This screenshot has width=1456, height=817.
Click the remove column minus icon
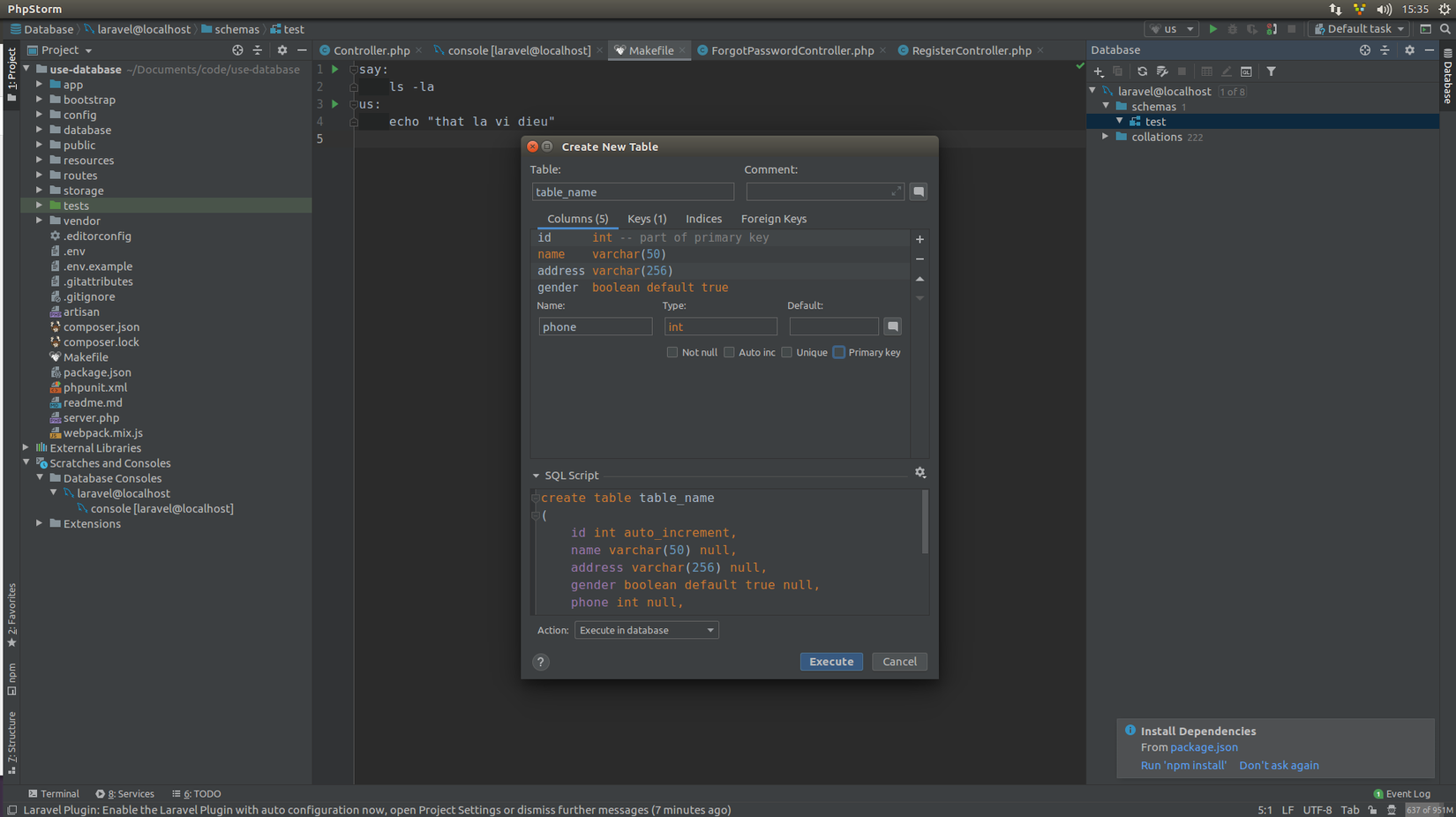tap(919, 259)
